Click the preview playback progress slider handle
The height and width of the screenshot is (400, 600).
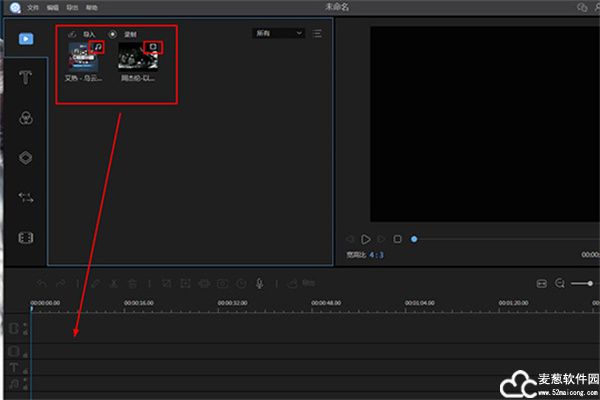pyautogui.click(x=414, y=239)
